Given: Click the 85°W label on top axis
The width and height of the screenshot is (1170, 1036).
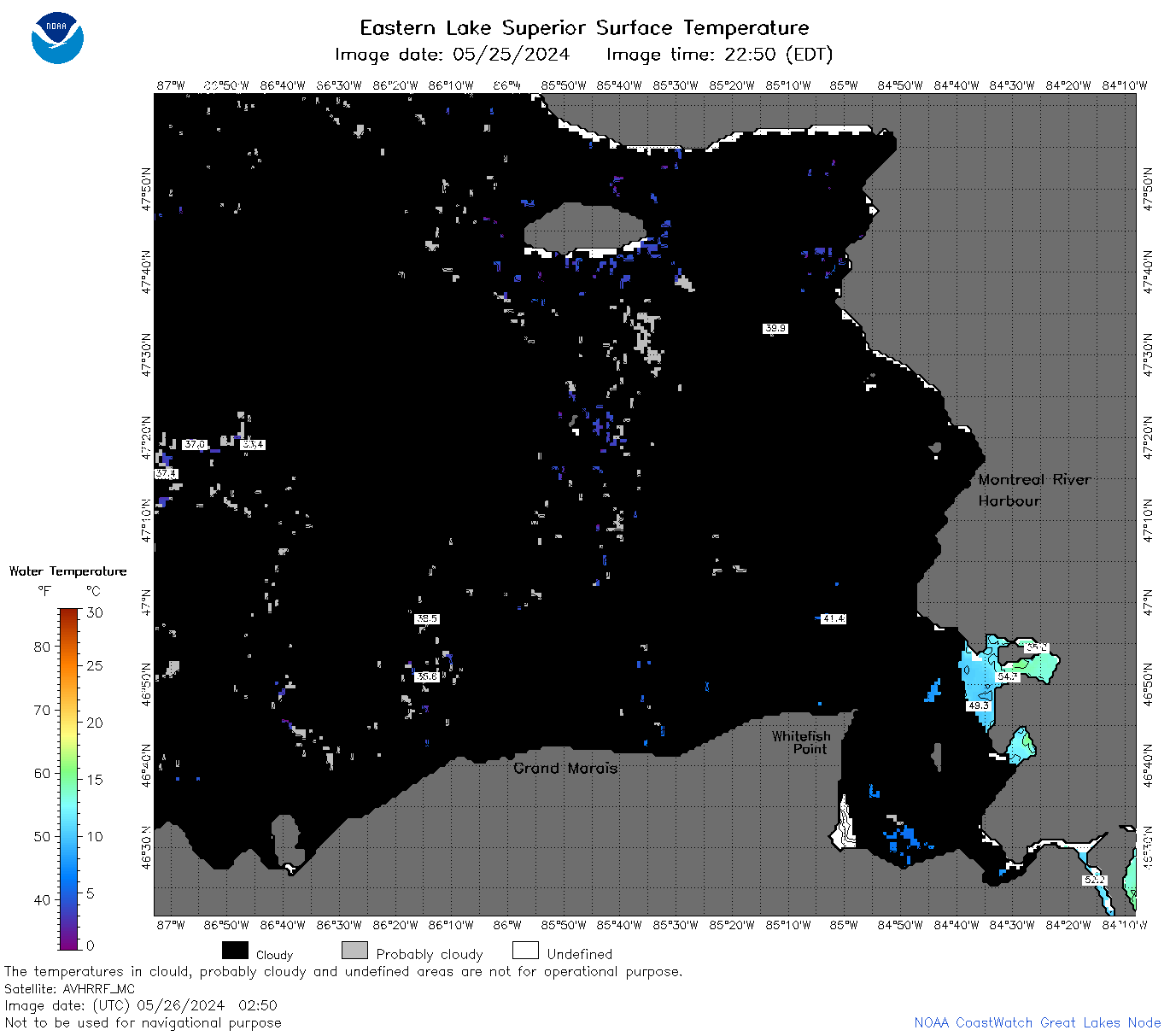Looking at the screenshot, I should (x=844, y=85).
